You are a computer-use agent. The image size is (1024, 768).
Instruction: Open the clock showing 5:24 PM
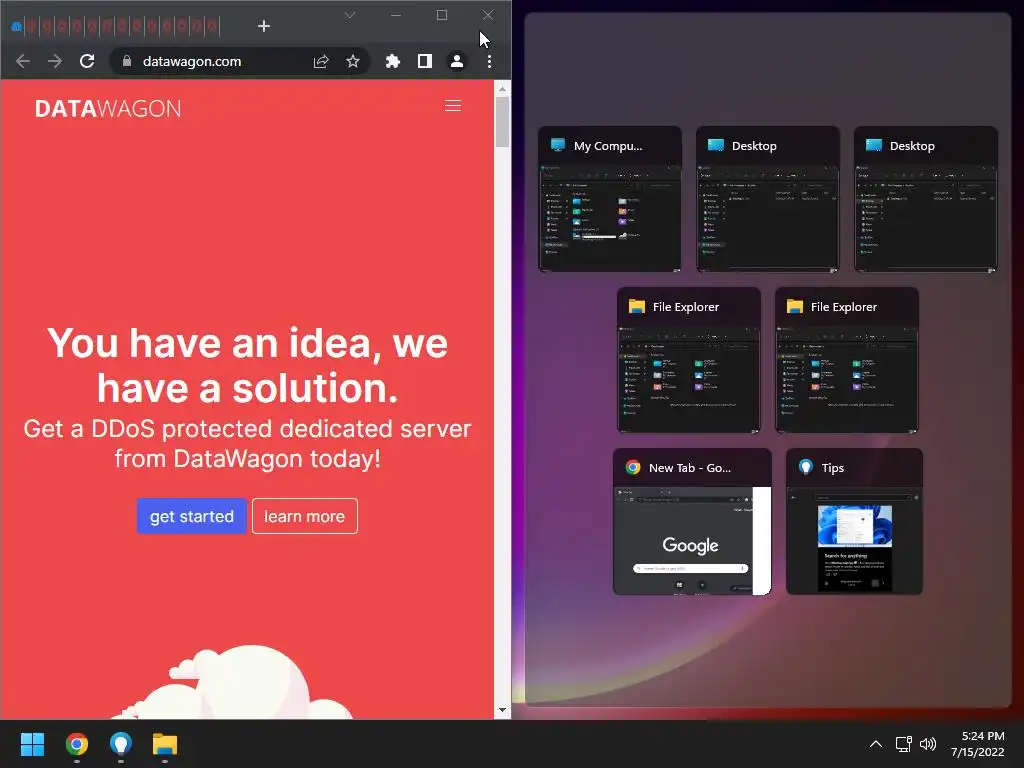(978, 744)
